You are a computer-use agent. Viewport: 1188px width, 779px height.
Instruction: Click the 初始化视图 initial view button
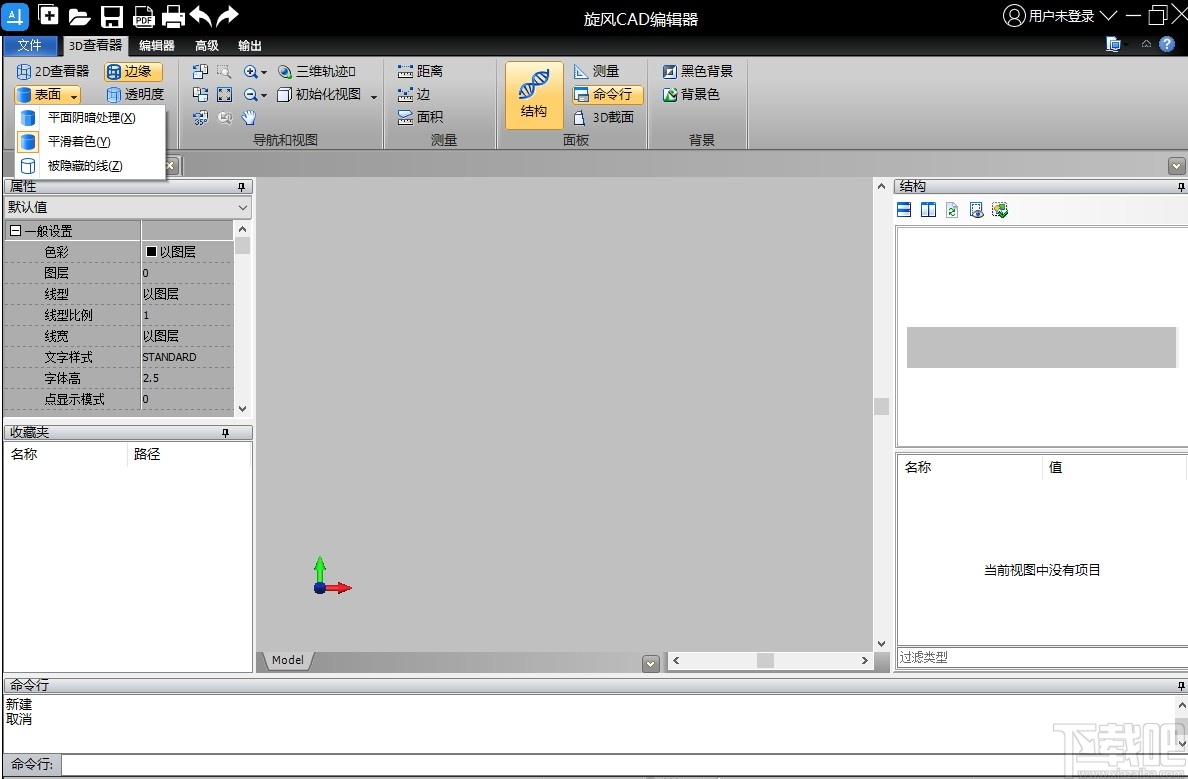point(318,95)
